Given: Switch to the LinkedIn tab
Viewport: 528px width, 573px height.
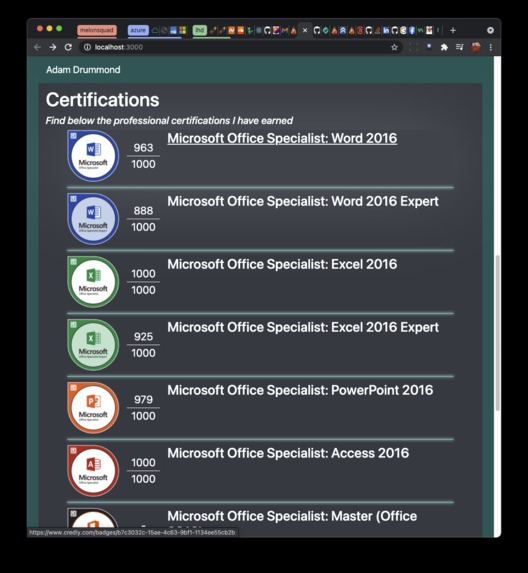Looking at the screenshot, I should point(386,30).
